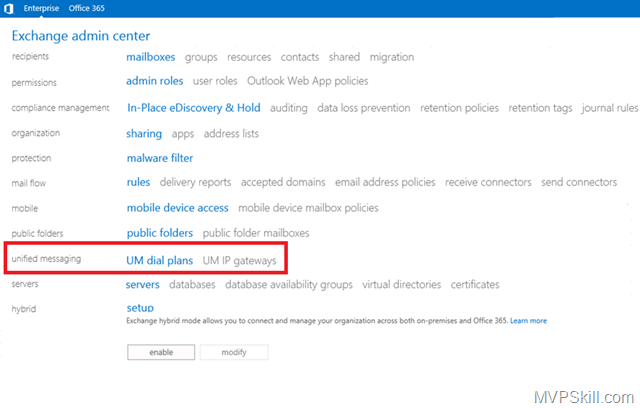Image resolution: width=640 pixels, height=408 pixels.
Task: Select the servers category label
Action: pyautogui.click(x=25, y=284)
